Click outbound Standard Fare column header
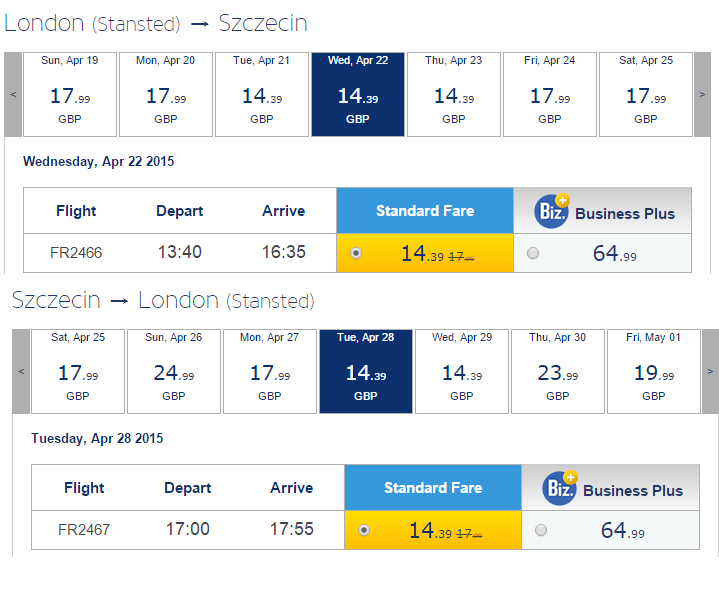 [425, 211]
